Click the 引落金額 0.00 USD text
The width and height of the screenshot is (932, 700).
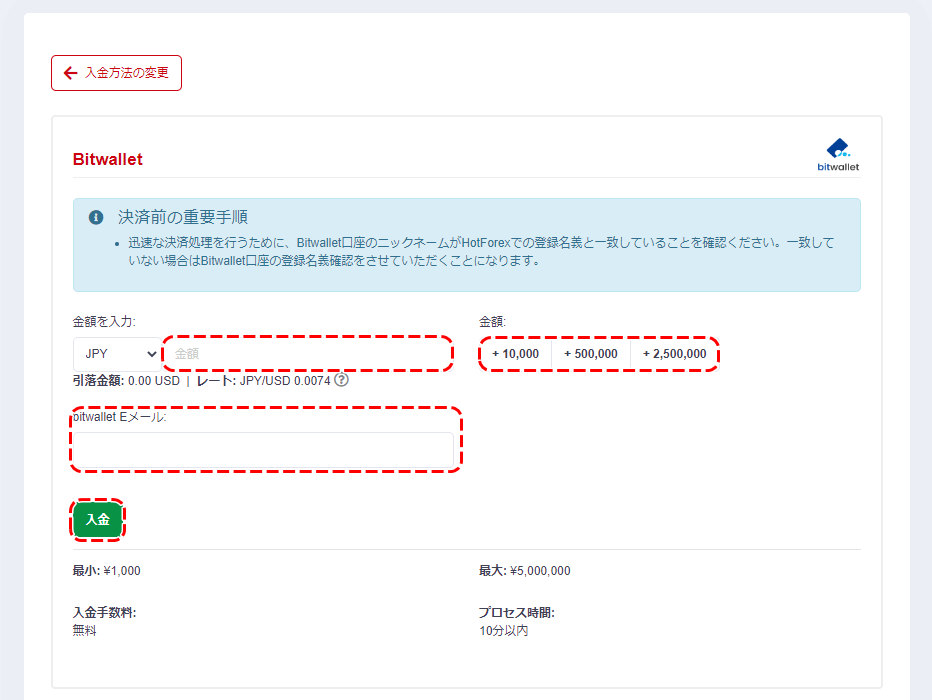(126, 381)
